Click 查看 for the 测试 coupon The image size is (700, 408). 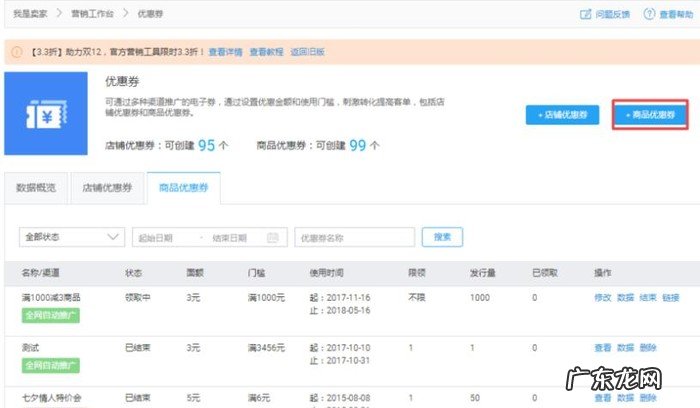pos(603,348)
